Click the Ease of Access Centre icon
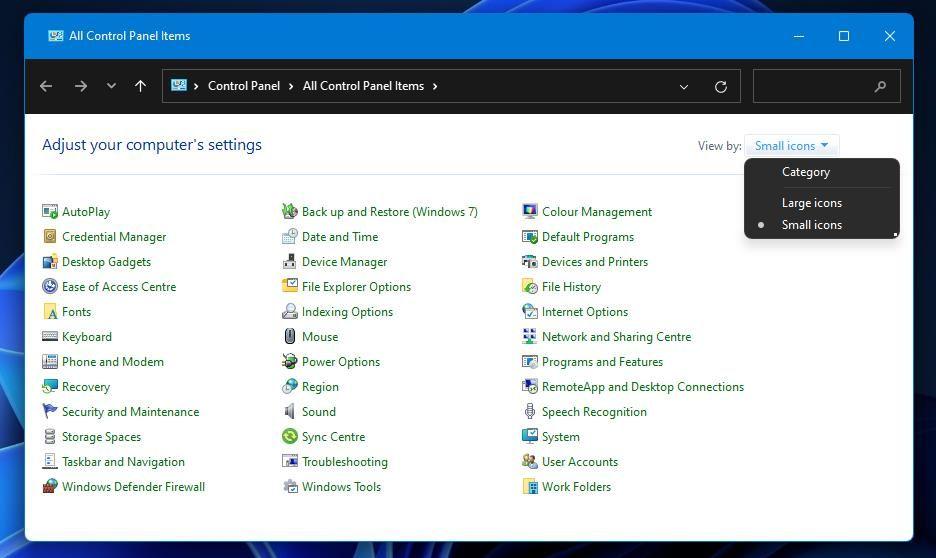The width and height of the screenshot is (936, 558). click(x=50, y=287)
